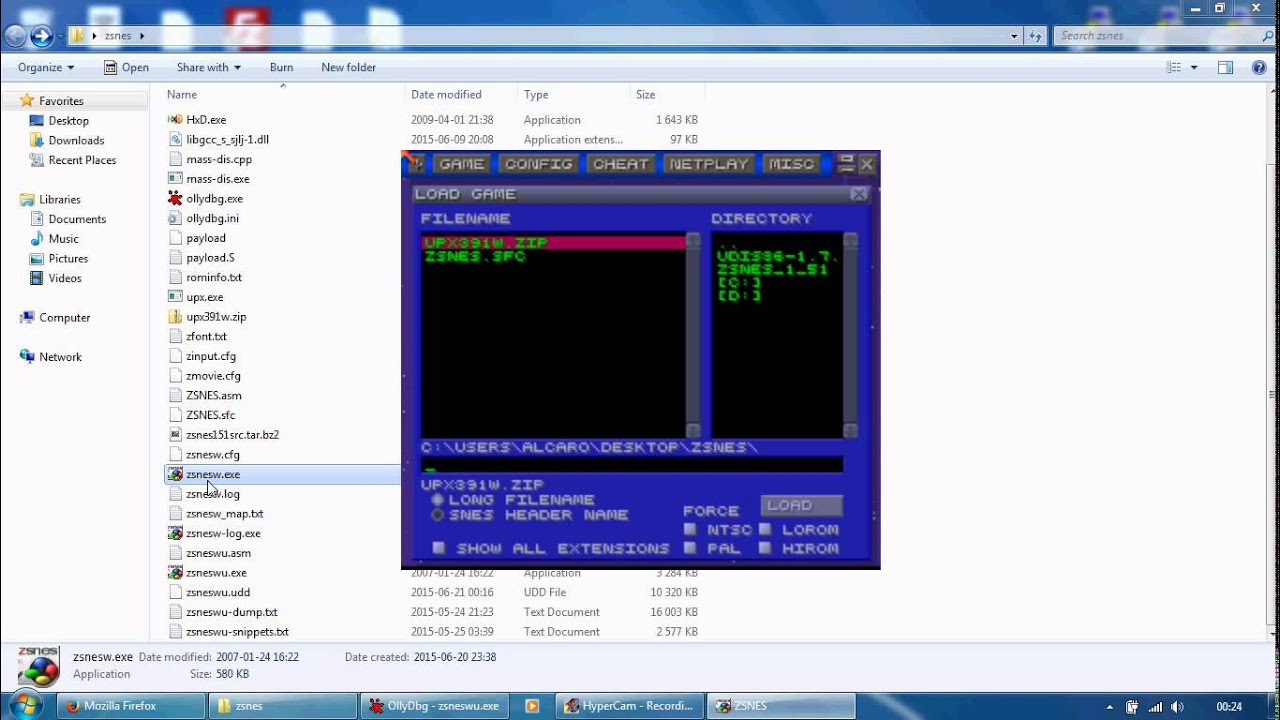Select Documents library in sidebar
Image resolution: width=1280 pixels, height=720 pixels.
click(77, 219)
